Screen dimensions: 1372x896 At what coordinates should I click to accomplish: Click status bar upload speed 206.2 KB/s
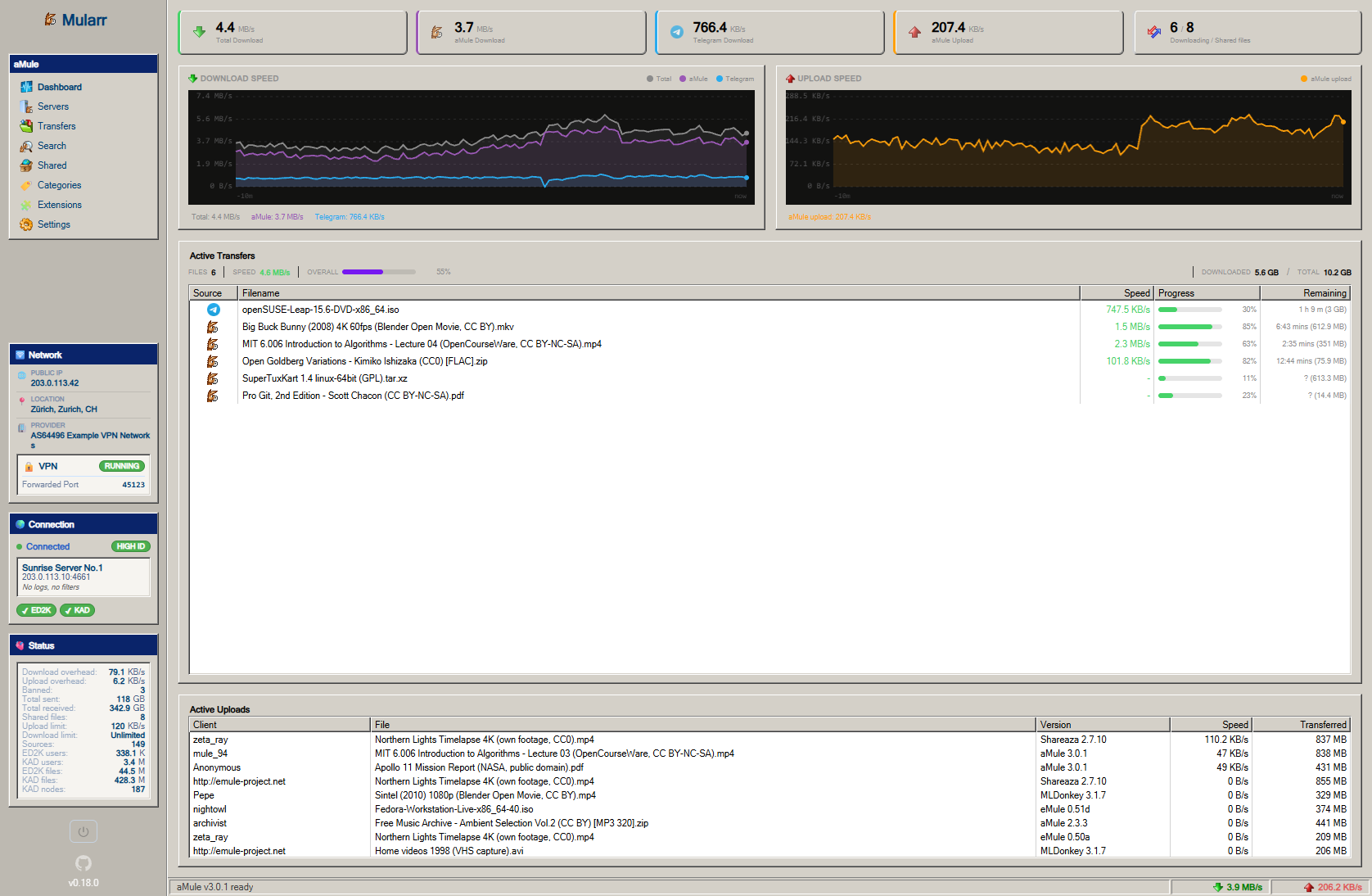(x=1333, y=887)
